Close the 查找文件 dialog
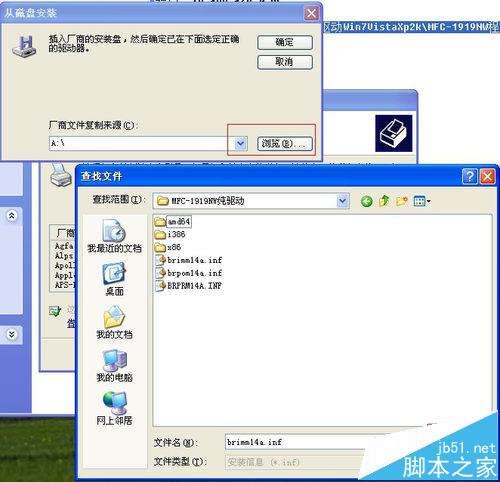 (x=487, y=176)
